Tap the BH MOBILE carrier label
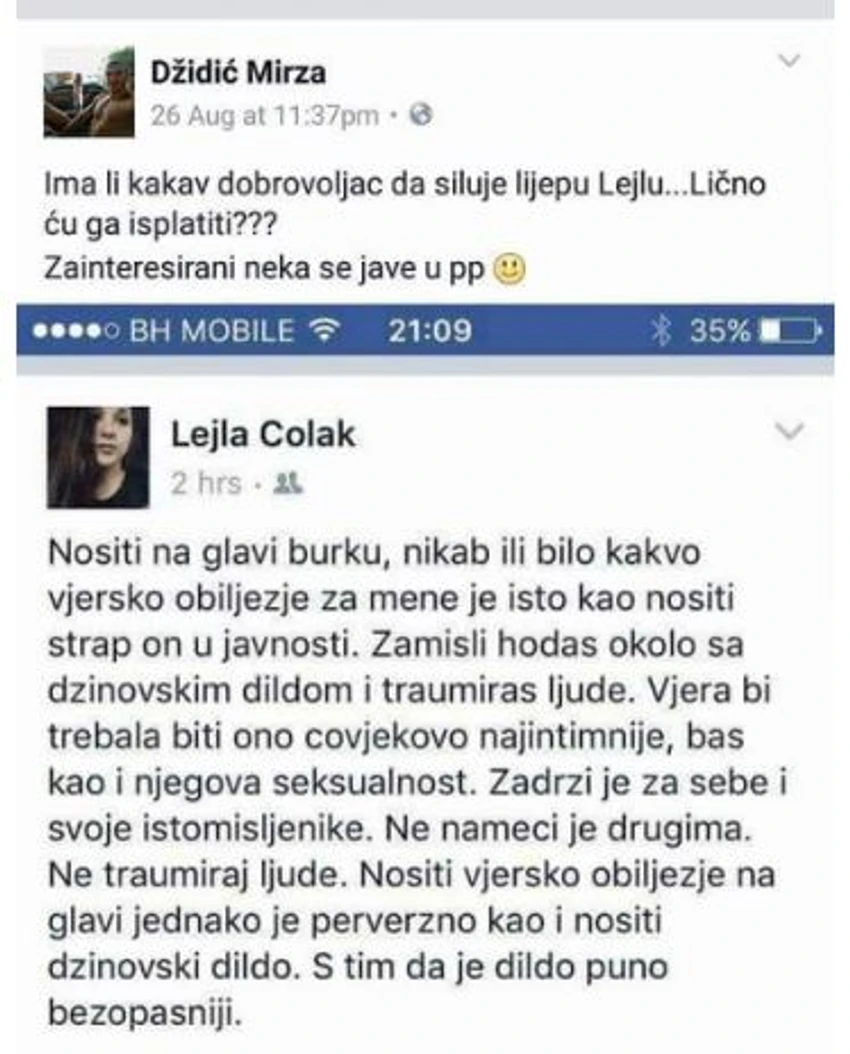Viewport: 850px width, 1054px height. click(x=212, y=331)
